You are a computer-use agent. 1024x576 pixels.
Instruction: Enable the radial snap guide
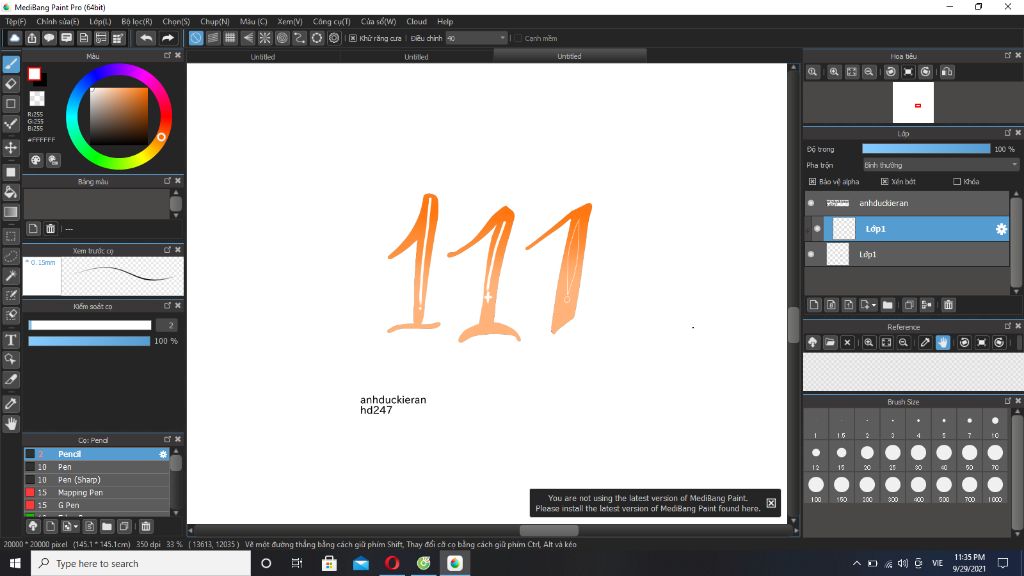(264, 39)
